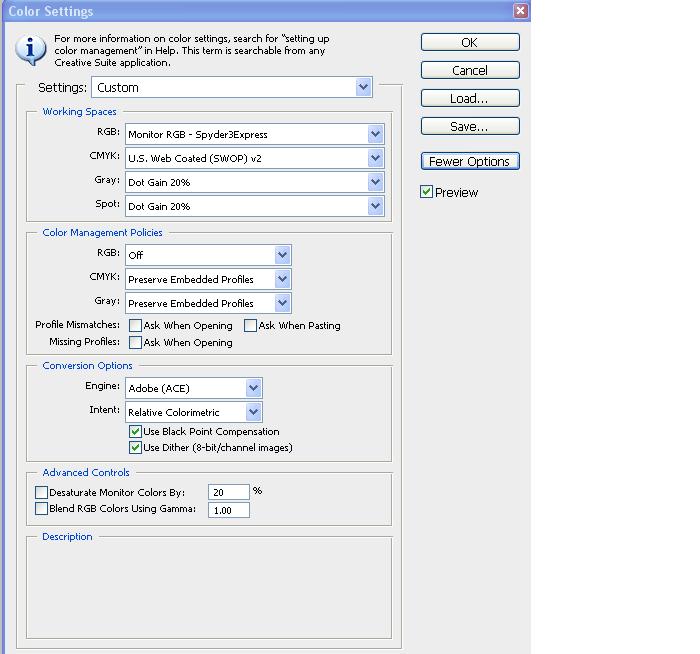
Task: Open the Gray Dot Gain dropdown
Action: pyautogui.click(x=375, y=182)
